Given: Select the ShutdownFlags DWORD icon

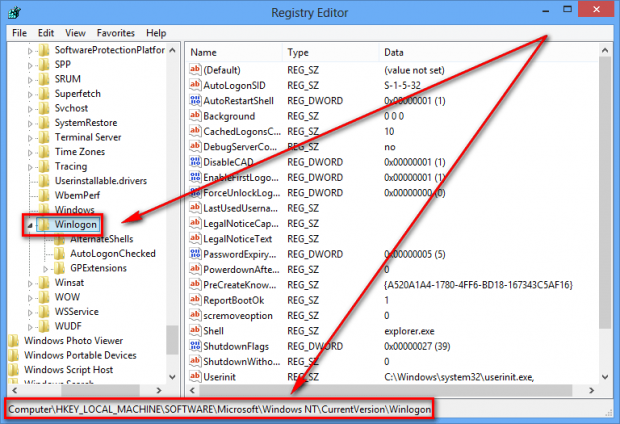Looking at the screenshot, I should [195, 346].
